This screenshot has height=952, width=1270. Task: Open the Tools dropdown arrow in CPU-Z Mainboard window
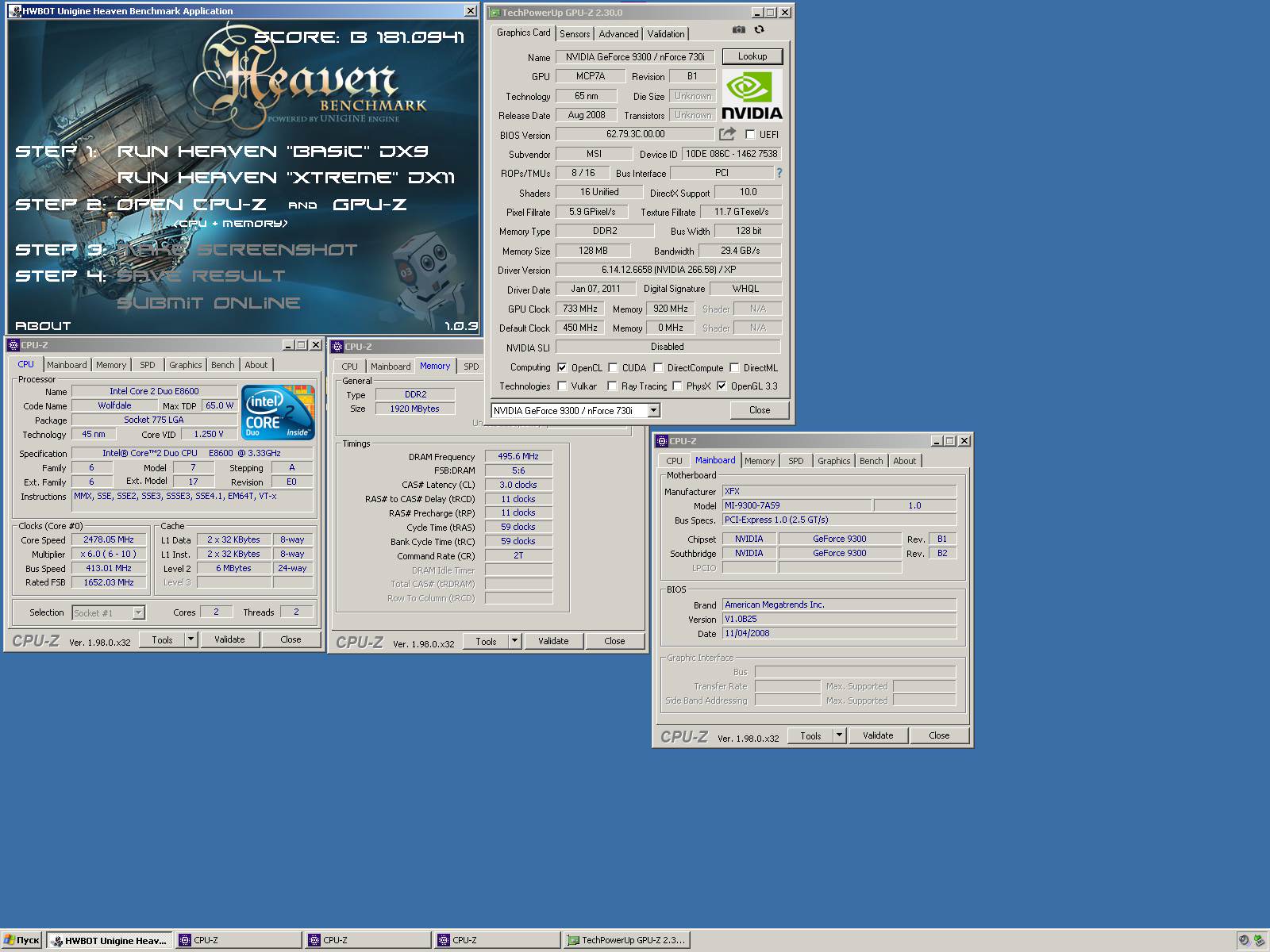point(839,735)
